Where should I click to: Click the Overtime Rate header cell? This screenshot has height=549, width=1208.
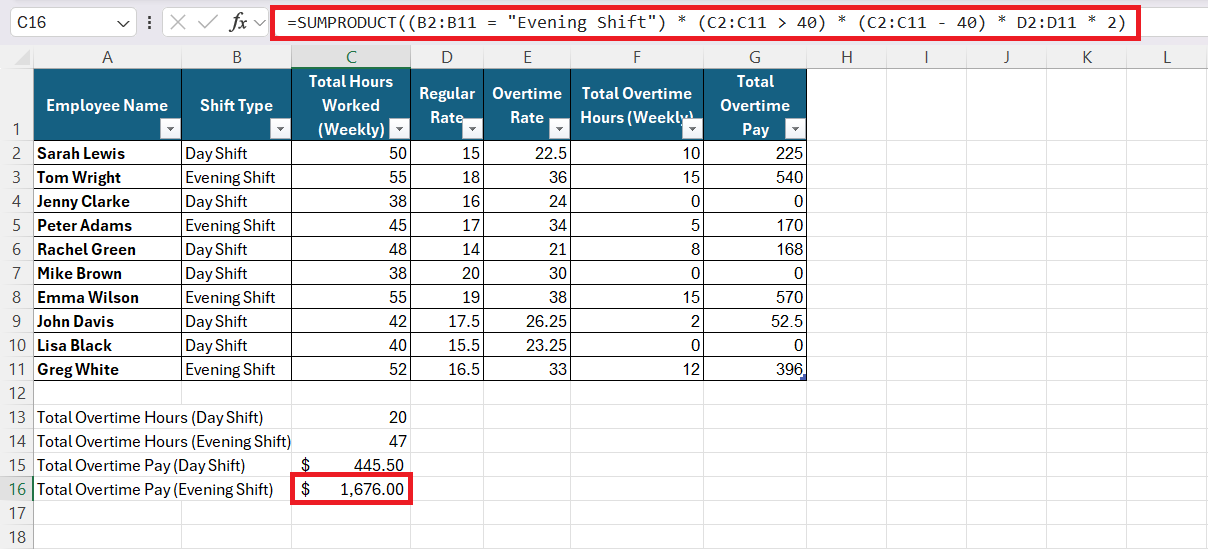click(527, 105)
